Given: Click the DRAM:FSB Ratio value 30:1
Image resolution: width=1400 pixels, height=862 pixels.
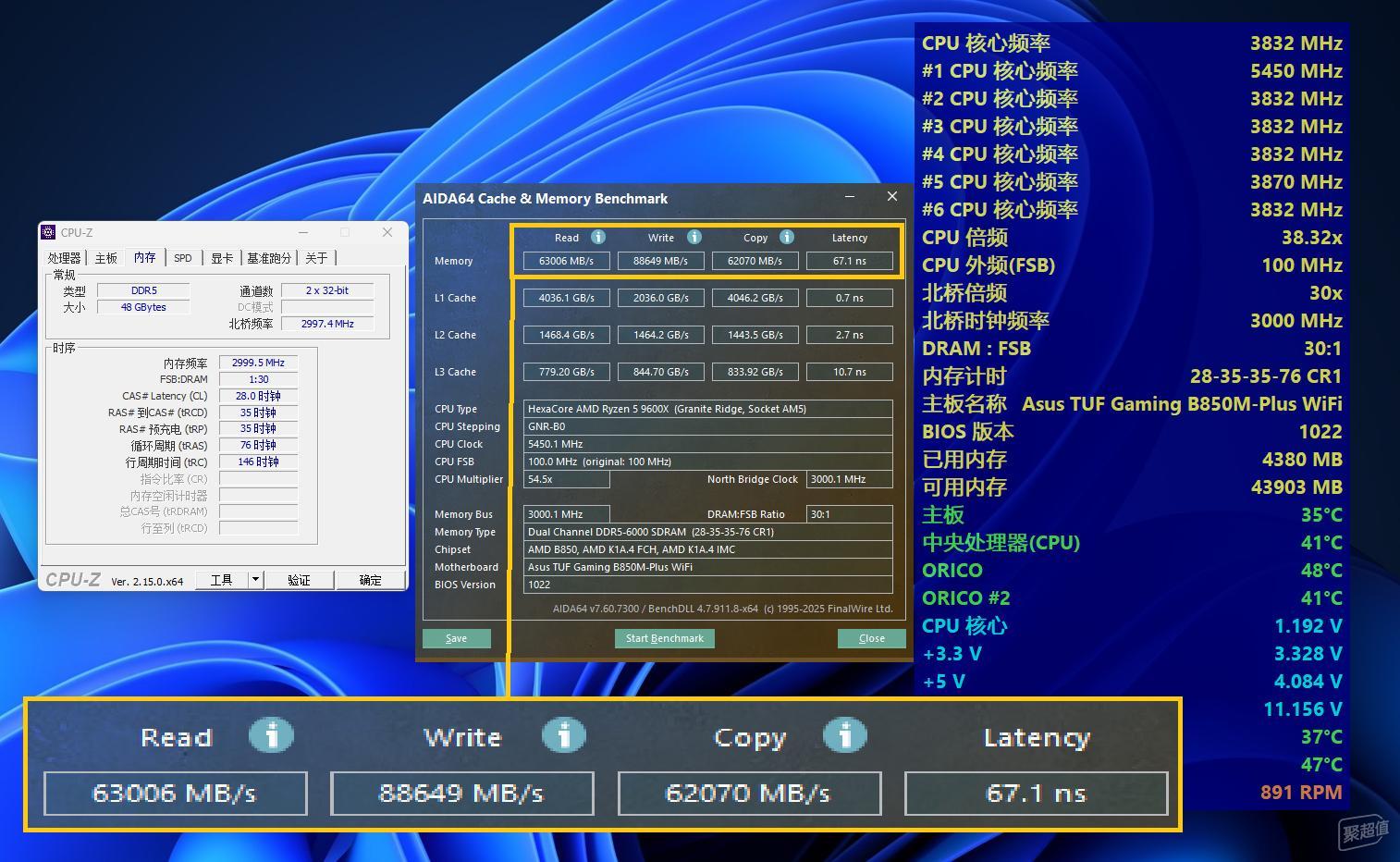Looking at the screenshot, I should point(850,514).
